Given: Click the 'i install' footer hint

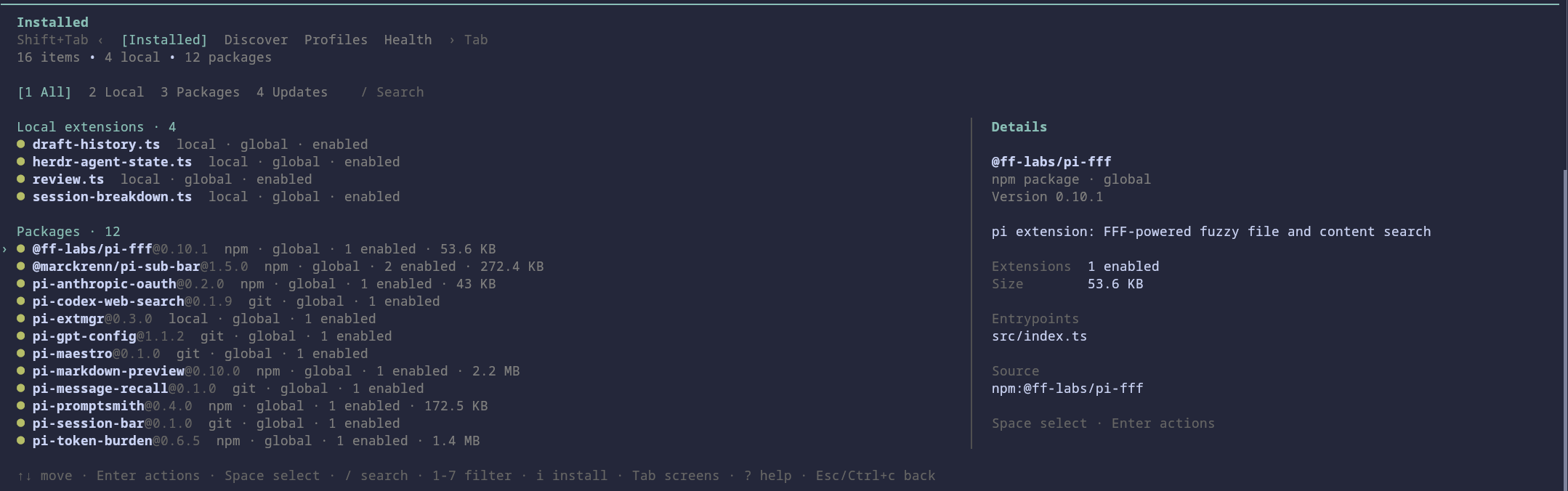Looking at the screenshot, I should tap(572, 476).
